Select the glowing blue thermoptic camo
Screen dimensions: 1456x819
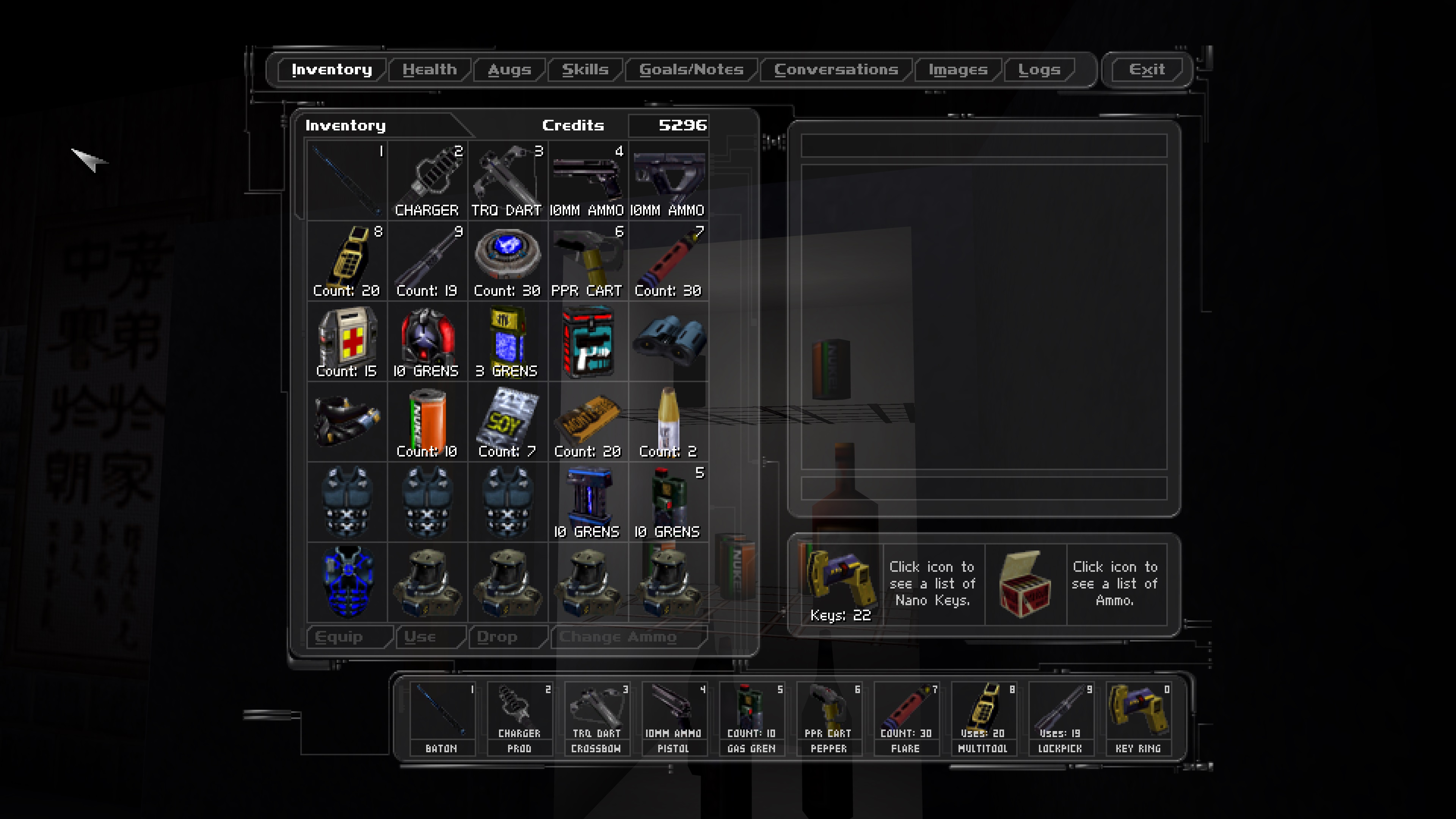coord(347,582)
